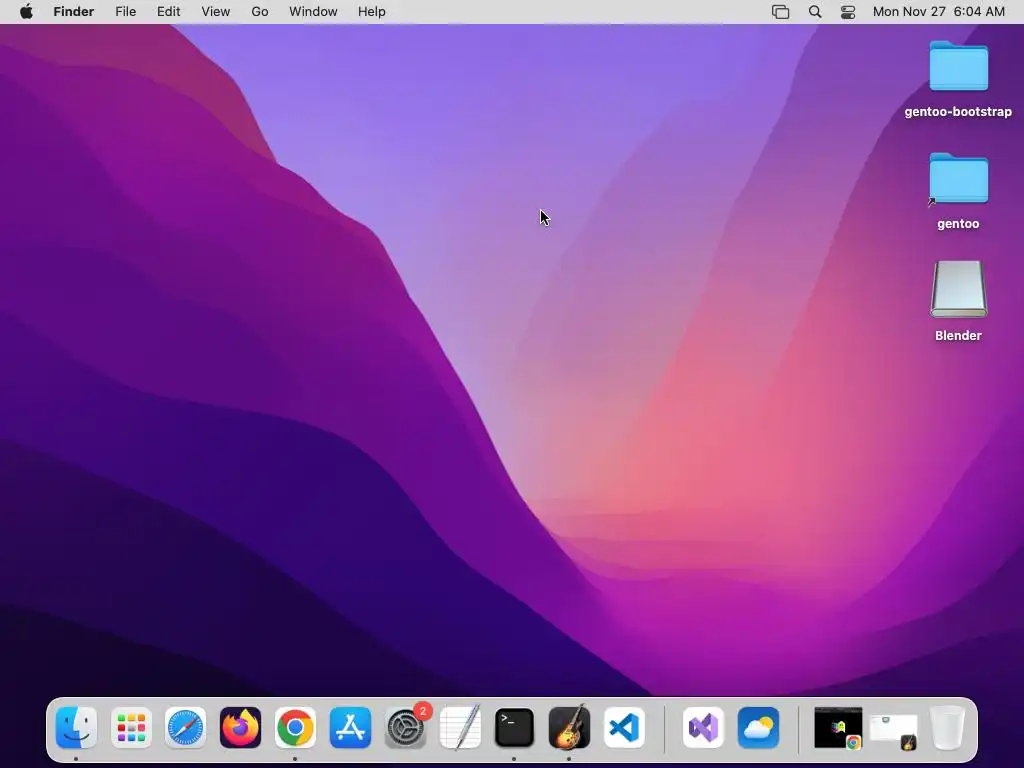The image size is (1024, 768).
Task: Open Spotlight search magnifier
Action: [x=815, y=12]
